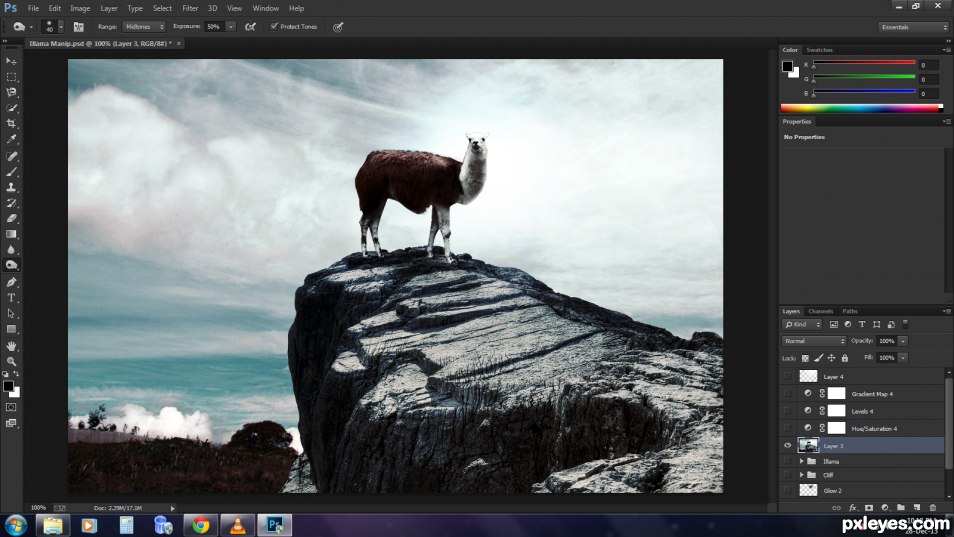This screenshot has width=954, height=537.
Task: Select the Hand tool
Action: click(x=11, y=346)
